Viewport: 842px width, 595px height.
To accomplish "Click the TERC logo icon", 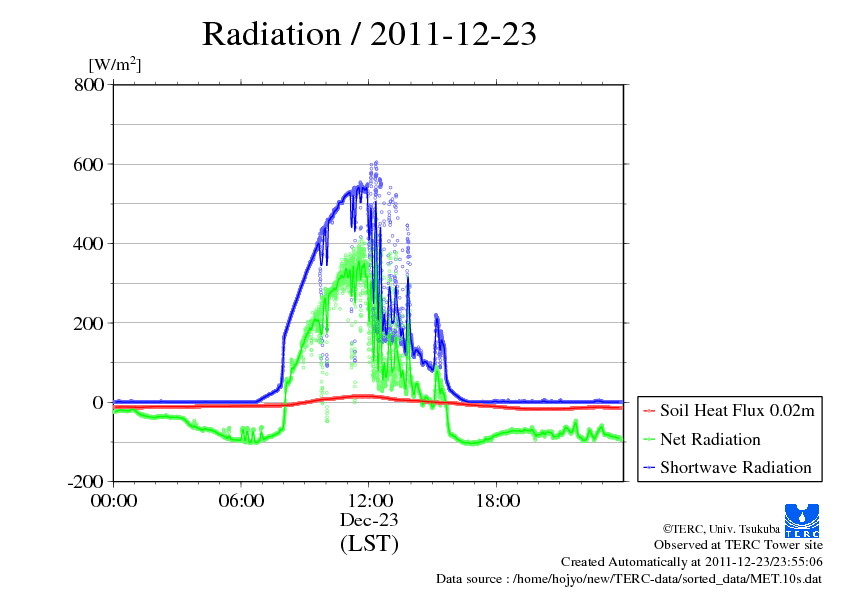I will 802,521.
